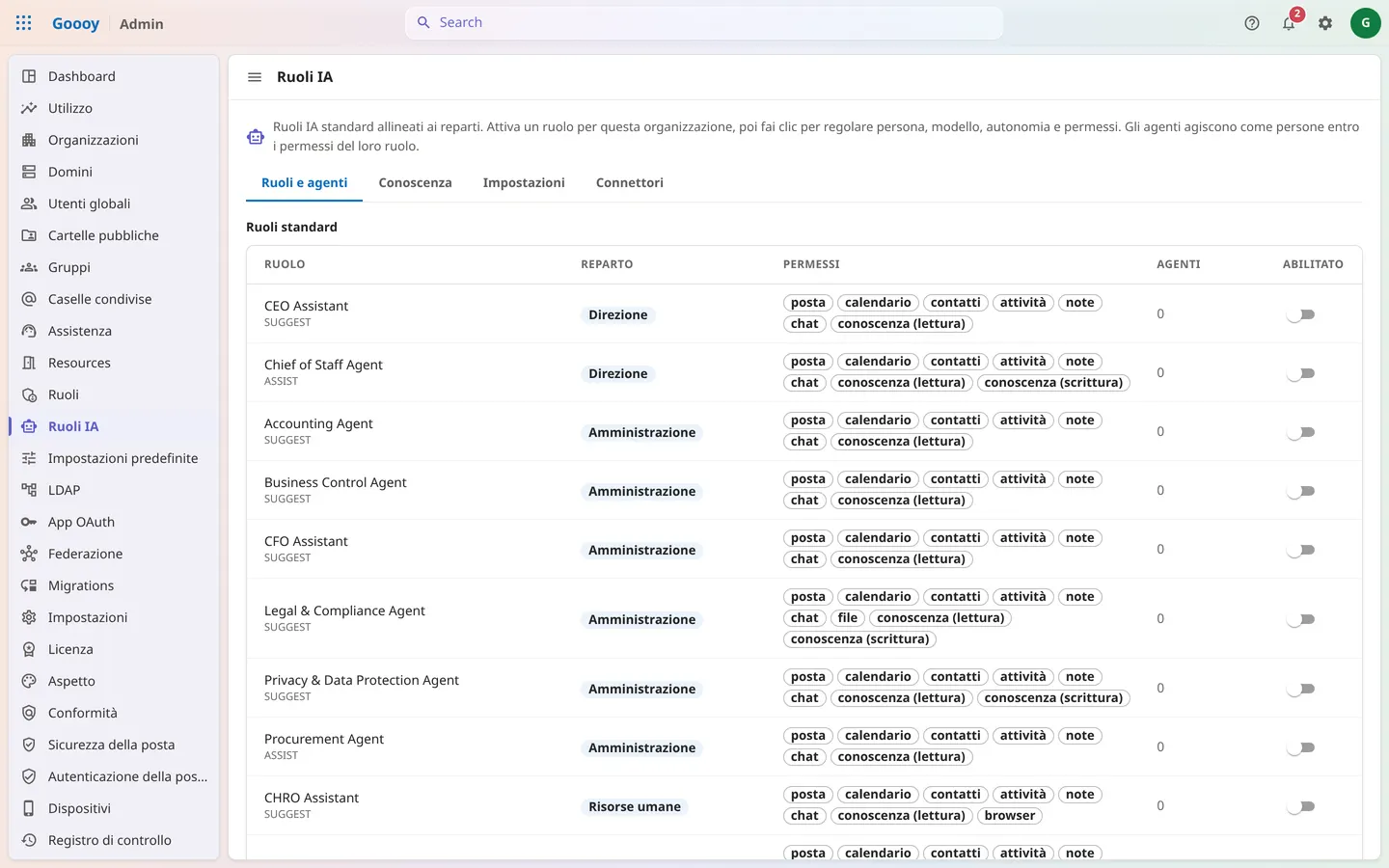
Task: Click the Goooy logo link
Action: tap(75, 23)
